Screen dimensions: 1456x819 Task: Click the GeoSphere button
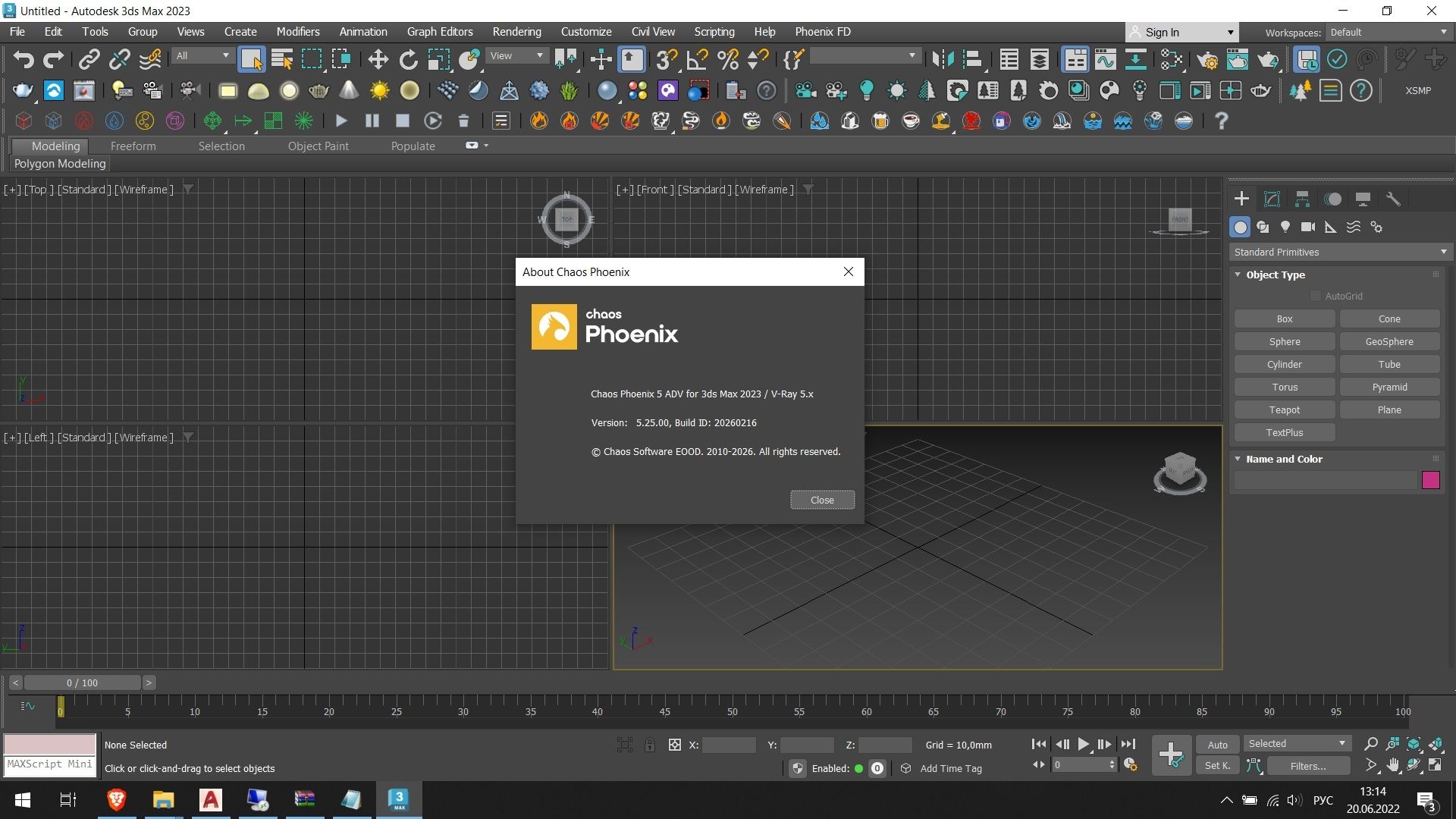tap(1389, 341)
